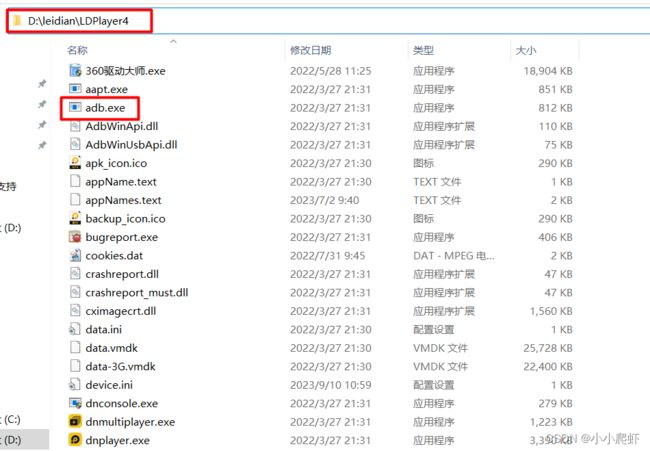Select file name data-3G.vmdk
Image resolution: width=650 pixels, height=451 pixels.
pos(121,366)
